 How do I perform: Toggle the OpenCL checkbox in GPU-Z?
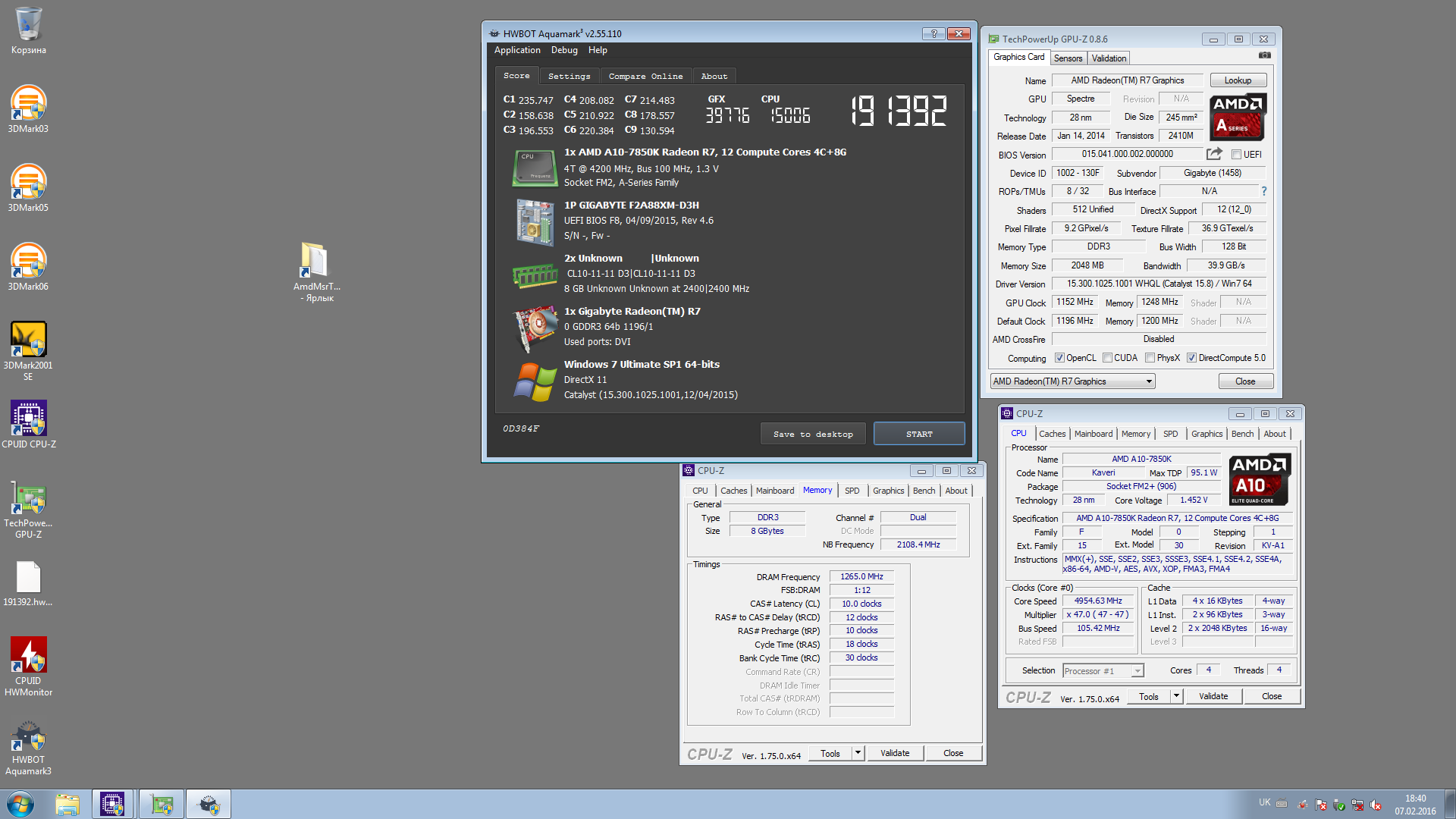tap(1059, 358)
